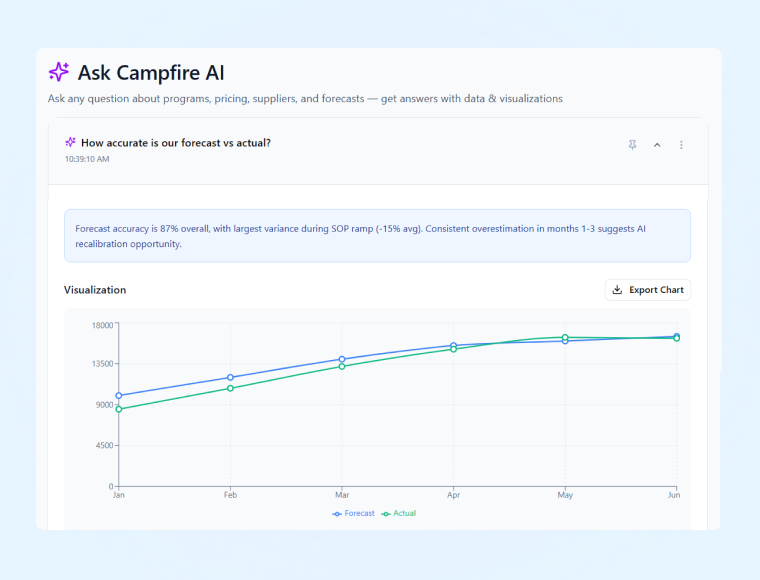Open the three-dot options menu
The height and width of the screenshot is (580, 760).
tap(681, 145)
